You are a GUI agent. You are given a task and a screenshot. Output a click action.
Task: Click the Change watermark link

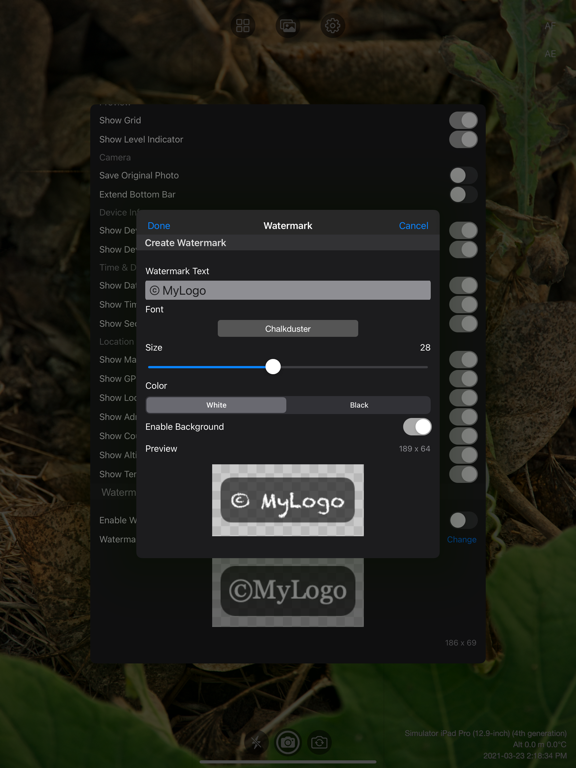pos(461,540)
